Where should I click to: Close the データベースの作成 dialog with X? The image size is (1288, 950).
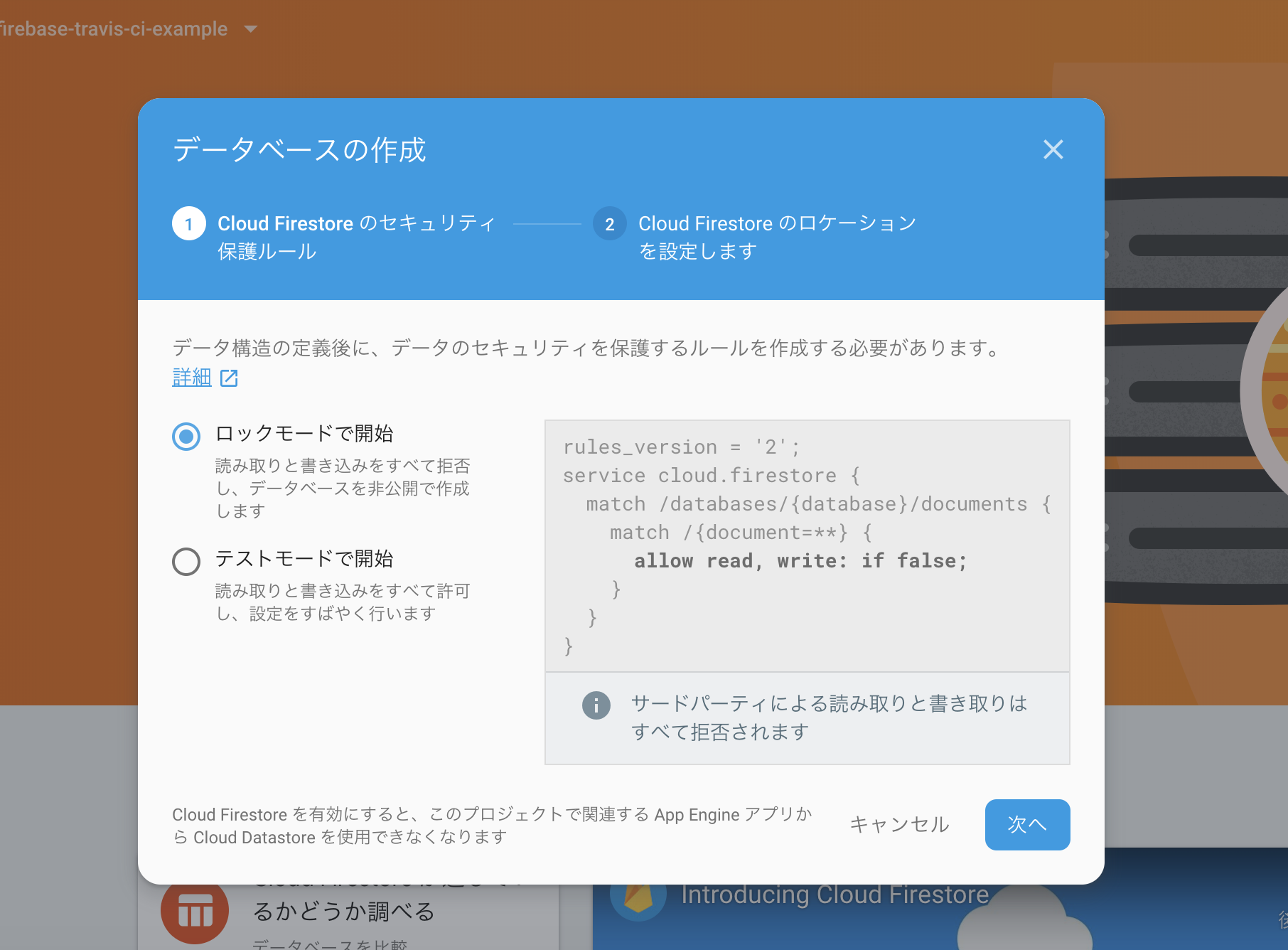click(1053, 149)
